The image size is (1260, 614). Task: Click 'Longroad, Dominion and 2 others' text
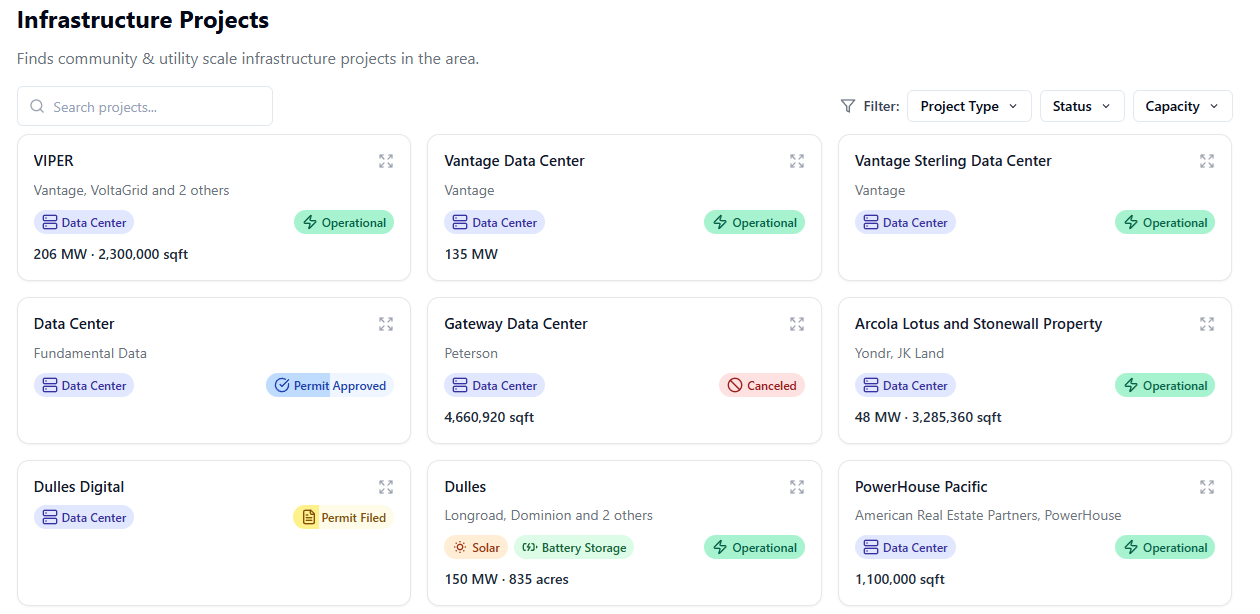549,515
